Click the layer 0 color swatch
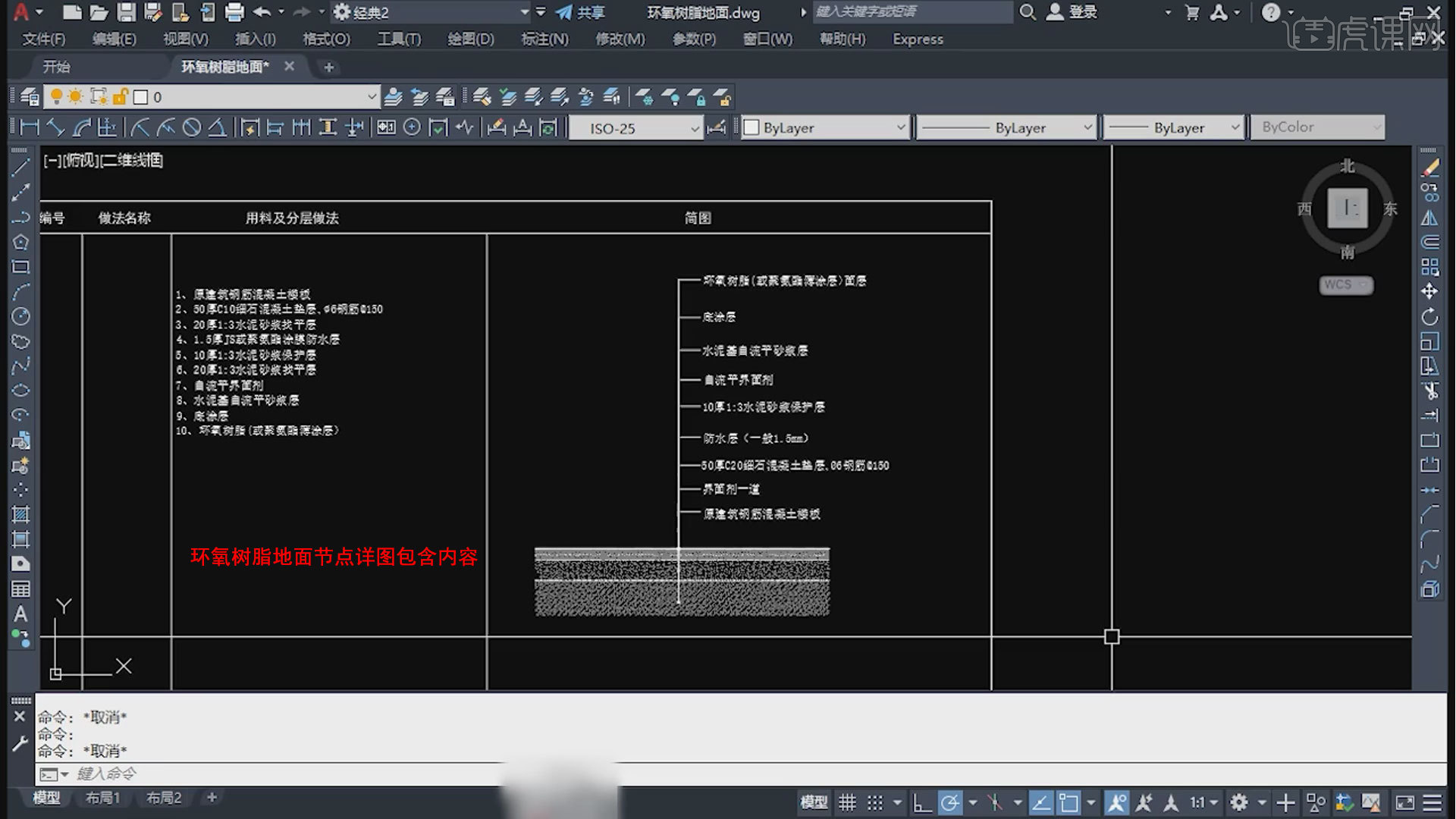This screenshot has height=819, width=1456. 140,97
